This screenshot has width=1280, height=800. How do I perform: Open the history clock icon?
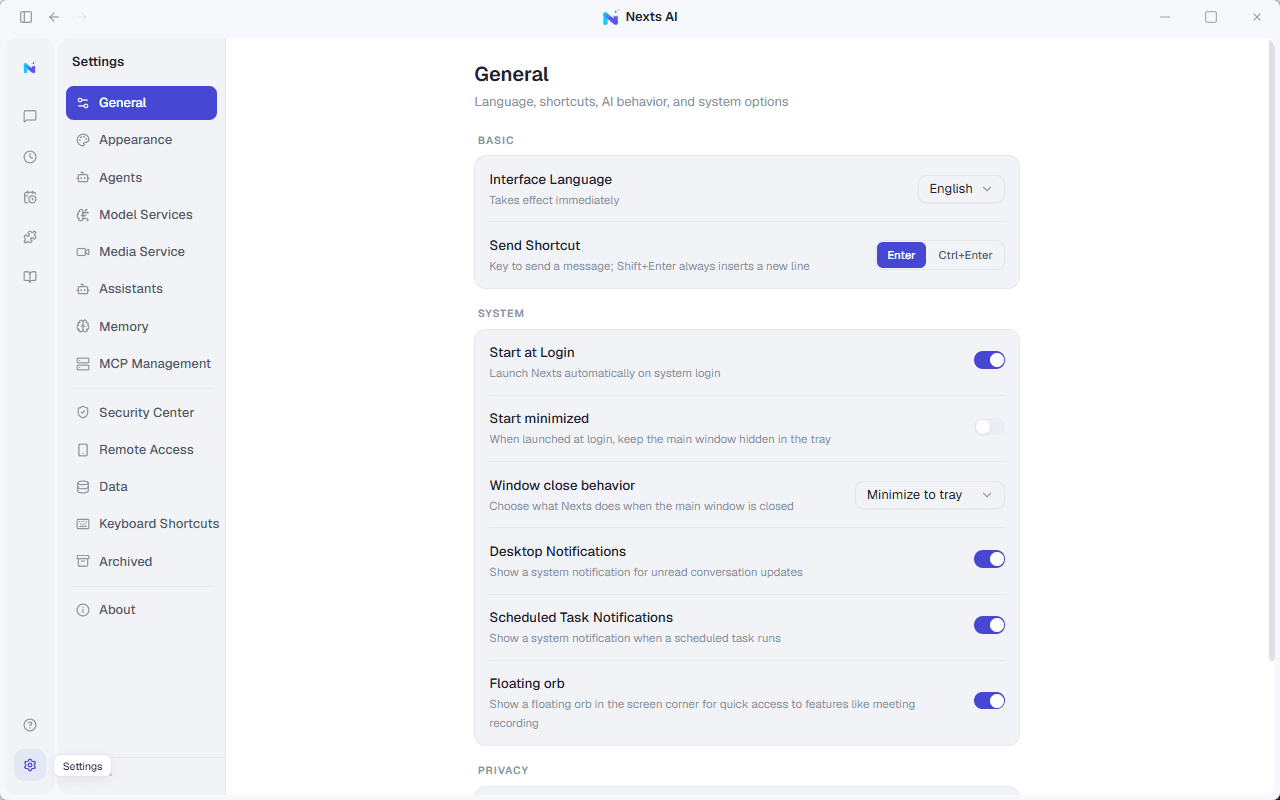click(30, 157)
